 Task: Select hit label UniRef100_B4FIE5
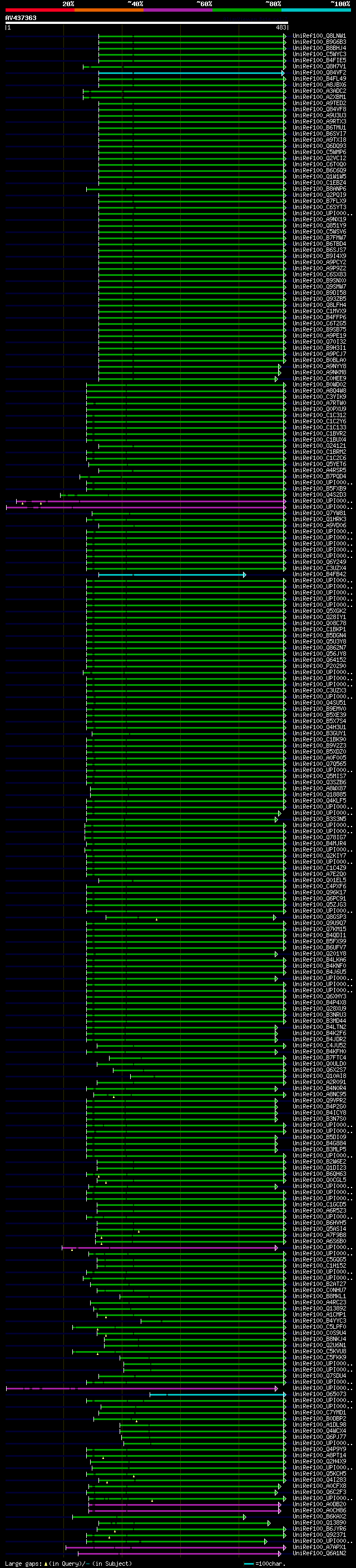click(319, 60)
